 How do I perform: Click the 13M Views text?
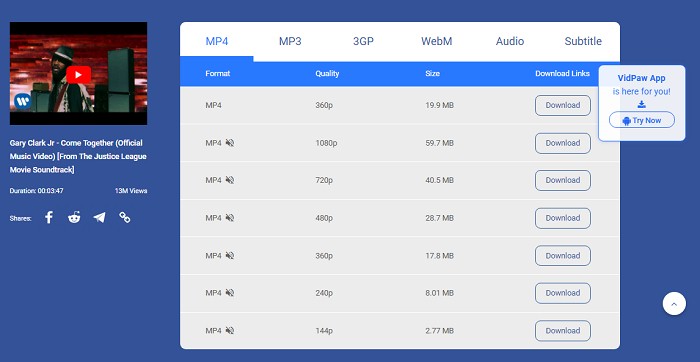[131, 191]
